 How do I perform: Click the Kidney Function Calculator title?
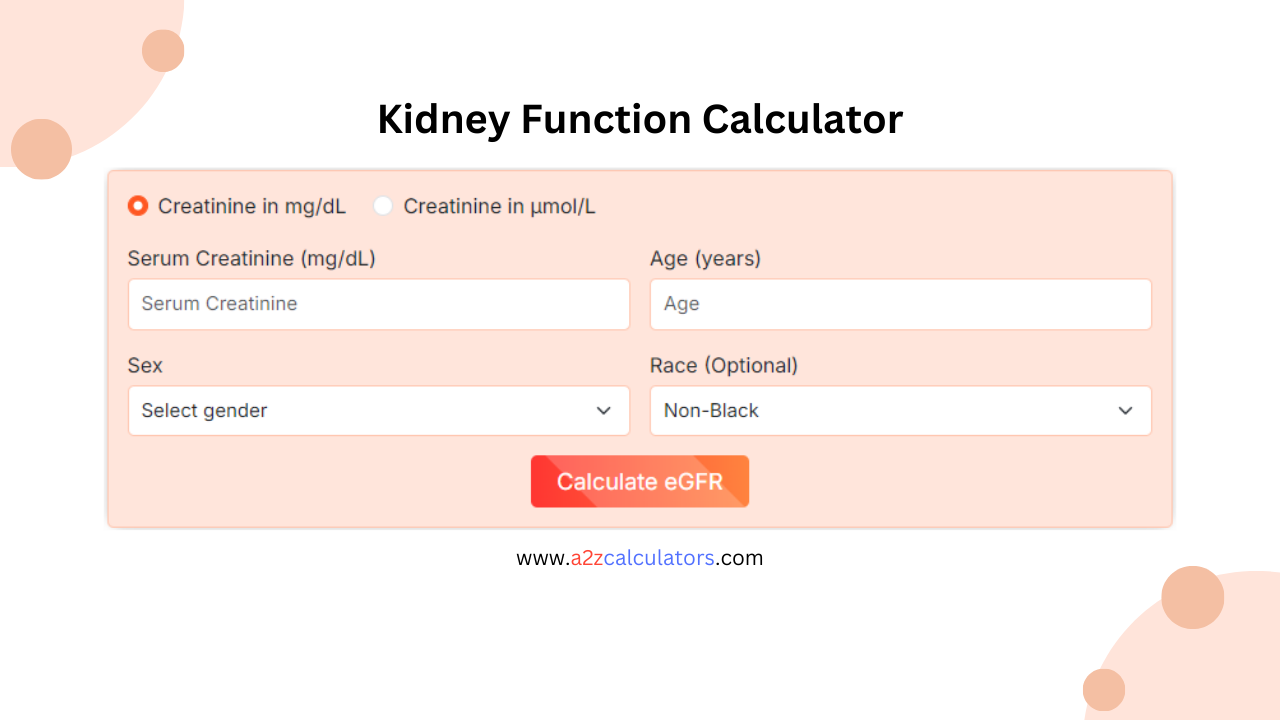640,119
